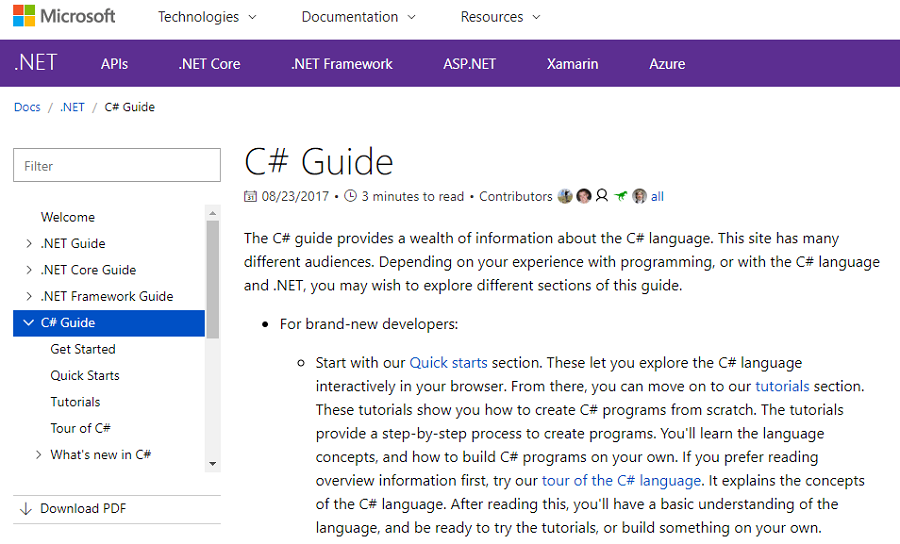Screen dimensions: 900x544
Task: Show all contributors link
Action: pos(657,197)
